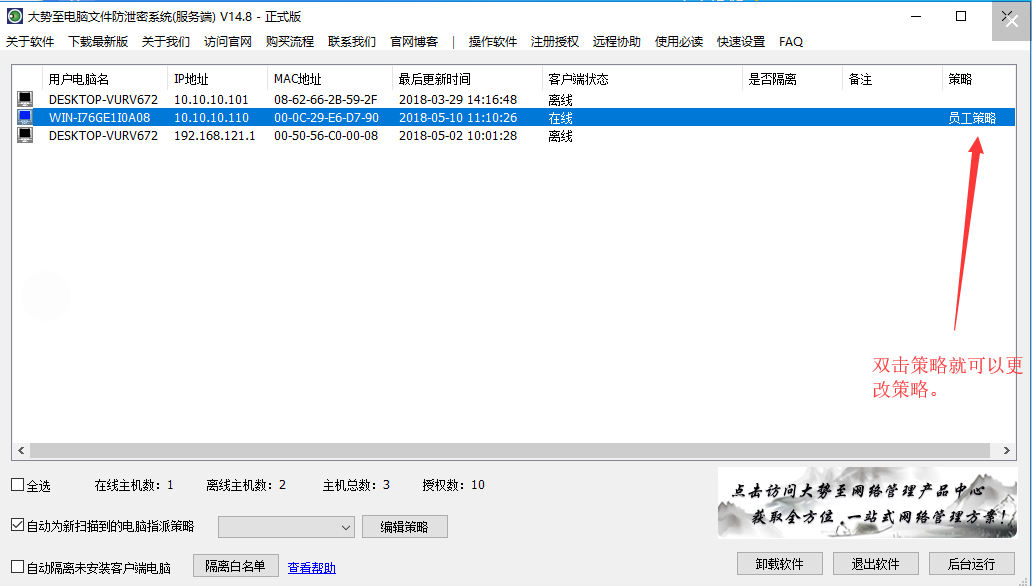Screen dimensions: 1032x586
Task: Open the 注册授权 menu
Action: click(x=555, y=42)
